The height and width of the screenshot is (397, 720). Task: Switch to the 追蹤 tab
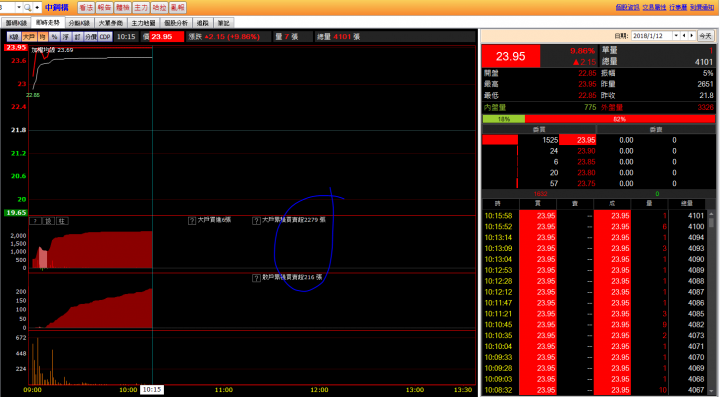[x=202, y=23]
